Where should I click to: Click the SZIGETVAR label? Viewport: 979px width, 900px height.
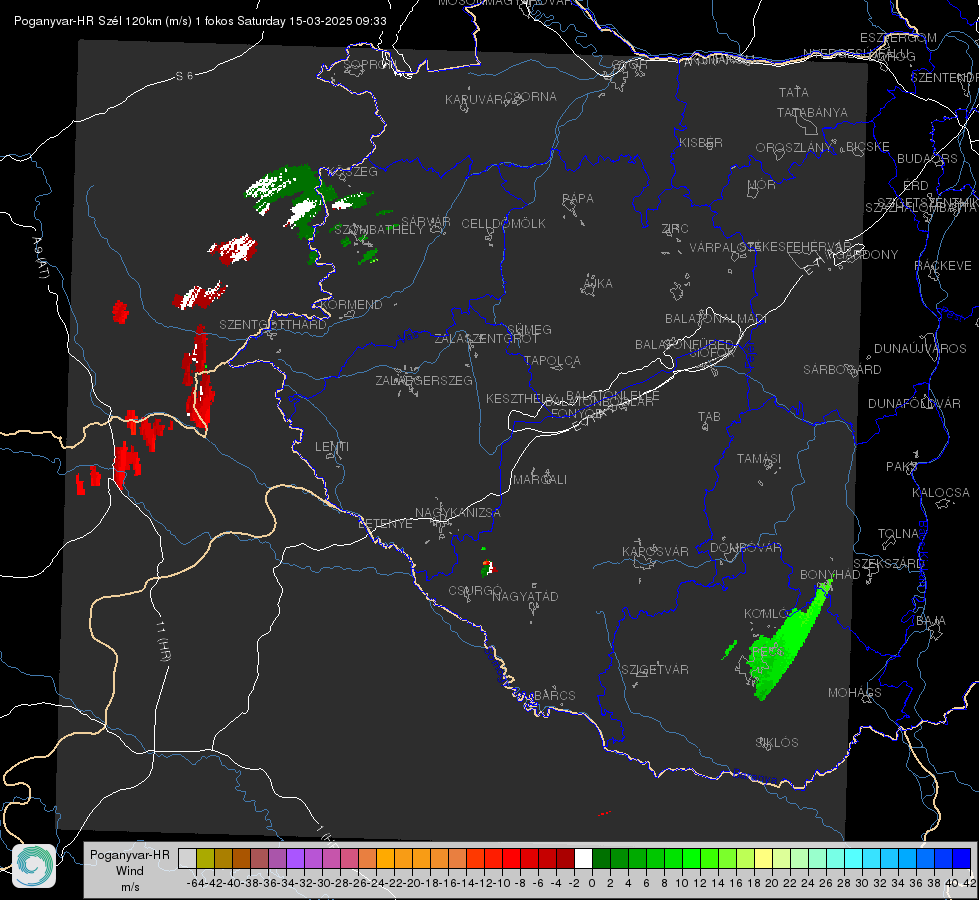coord(654,670)
